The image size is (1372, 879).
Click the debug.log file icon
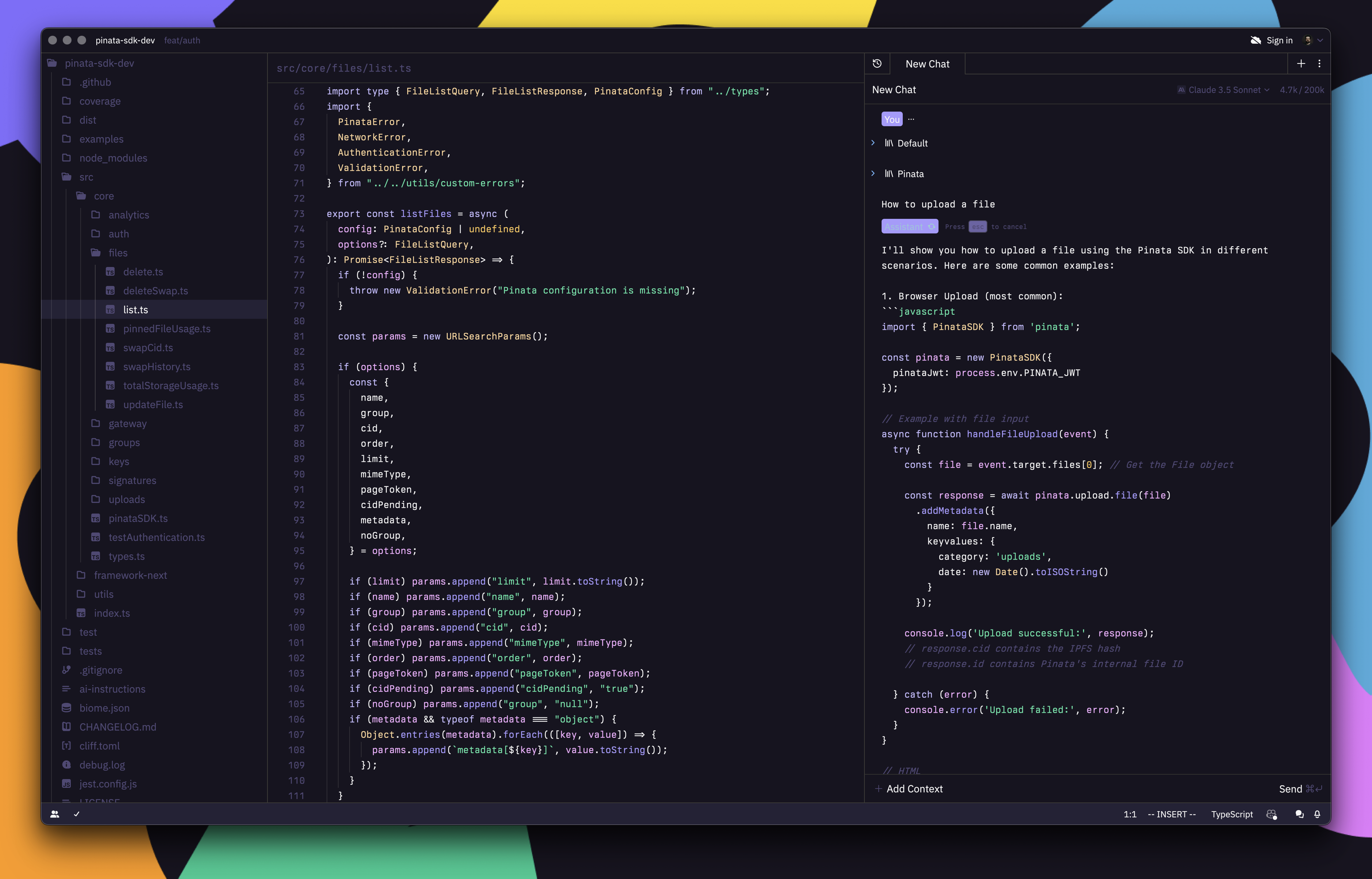(66, 764)
